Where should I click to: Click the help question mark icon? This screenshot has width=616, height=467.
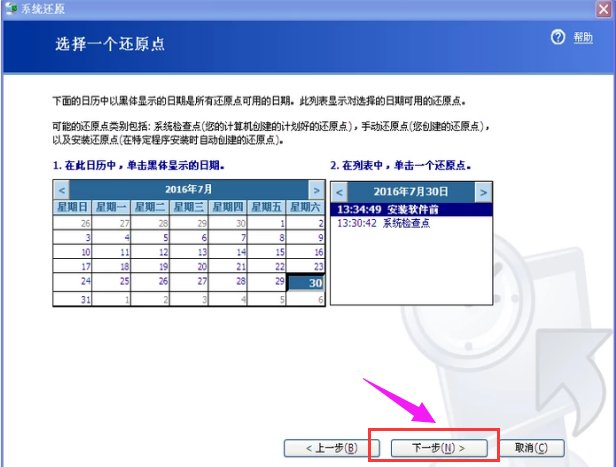[x=558, y=37]
